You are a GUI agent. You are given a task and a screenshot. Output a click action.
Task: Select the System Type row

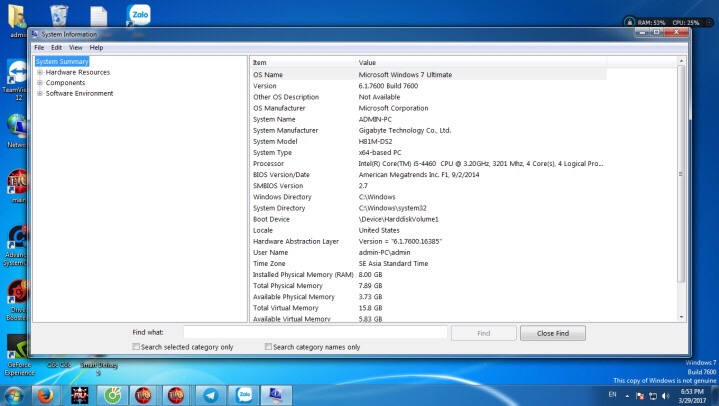[x=428, y=152]
